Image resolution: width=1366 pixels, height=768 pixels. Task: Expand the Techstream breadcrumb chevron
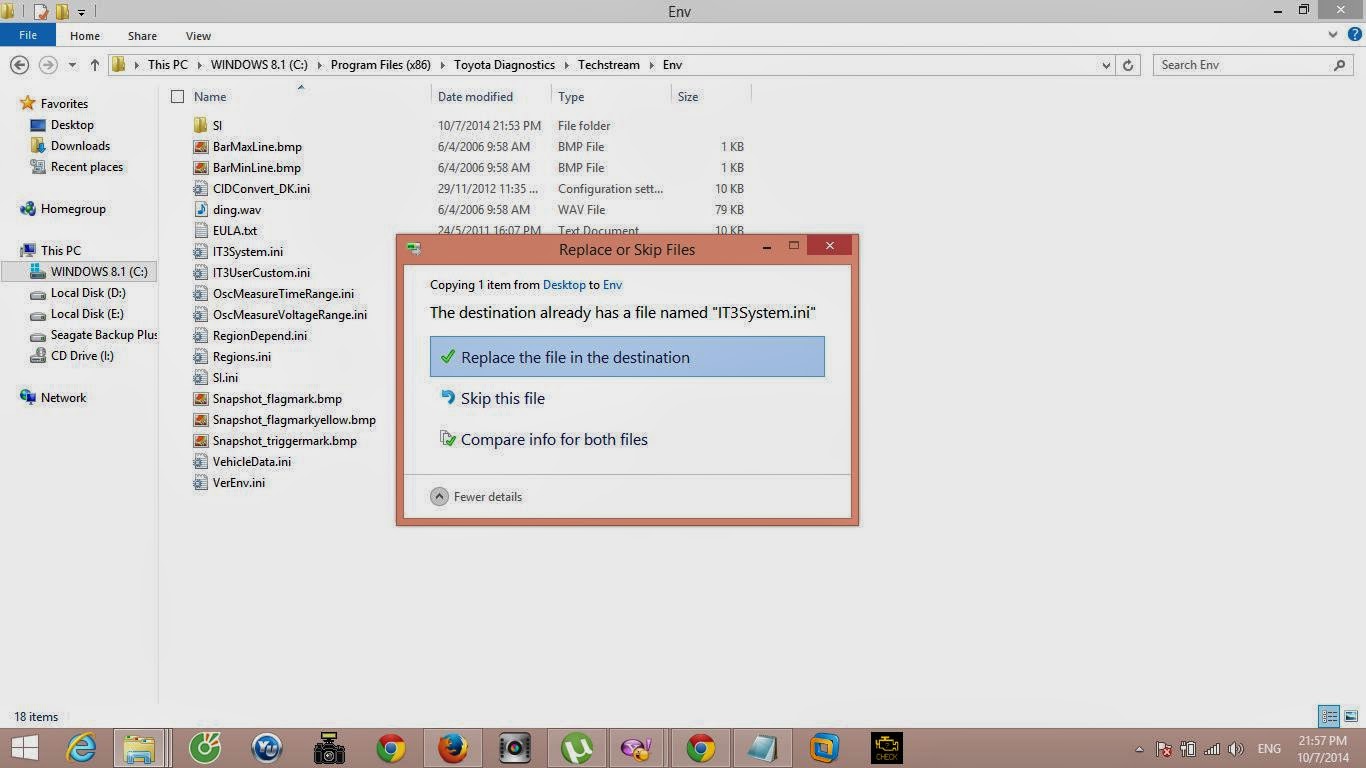[651, 65]
